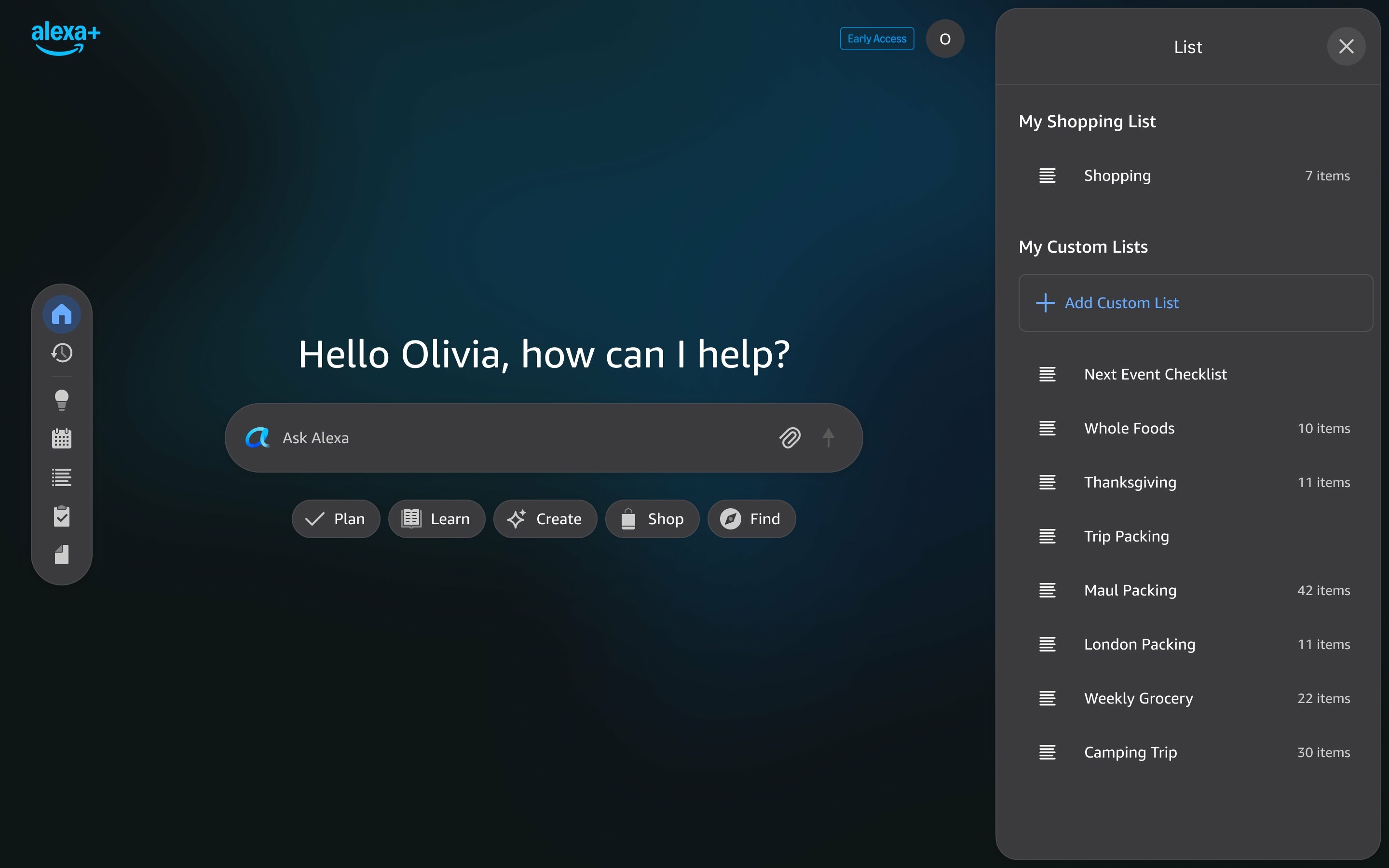The width and height of the screenshot is (1389, 868).
Task: Select the Lists icon in the sidebar
Action: (x=61, y=477)
